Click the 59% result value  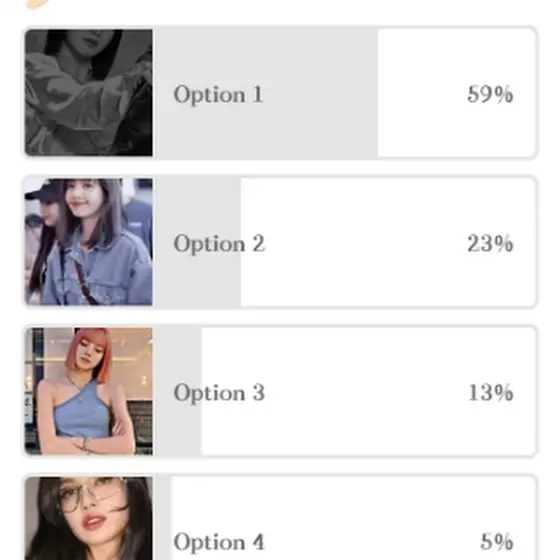click(490, 94)
